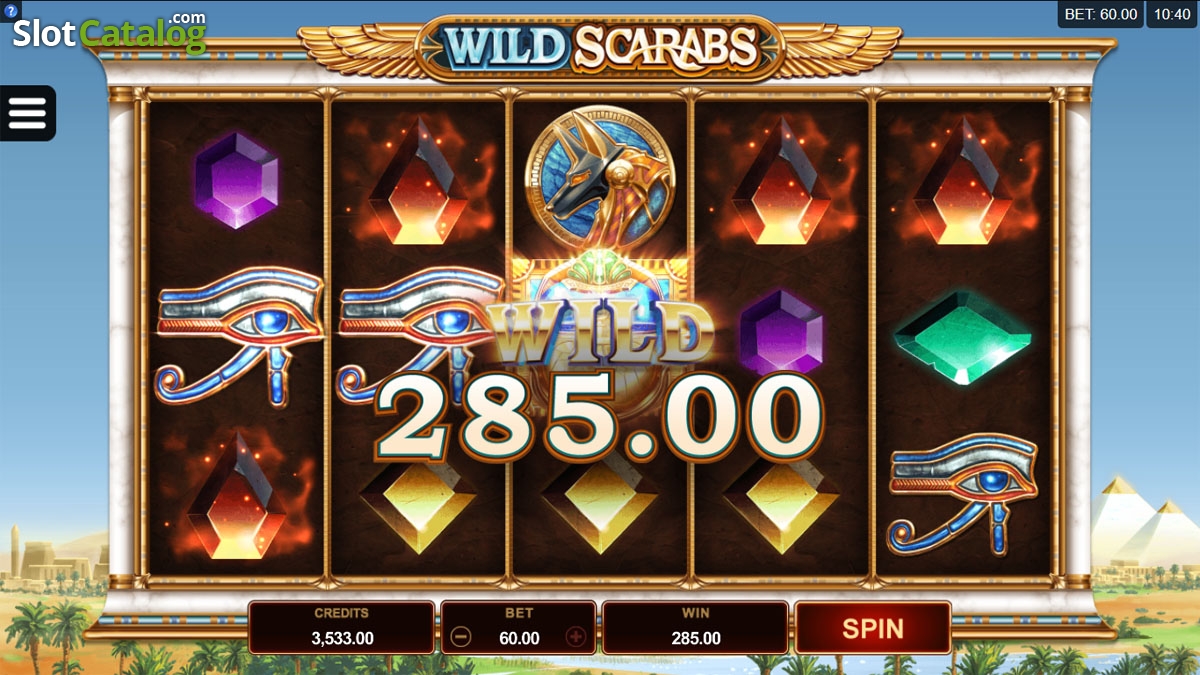The image size is (1200, 675).
Task: Increase bet with plus button
Action: [x=576, y=637]
